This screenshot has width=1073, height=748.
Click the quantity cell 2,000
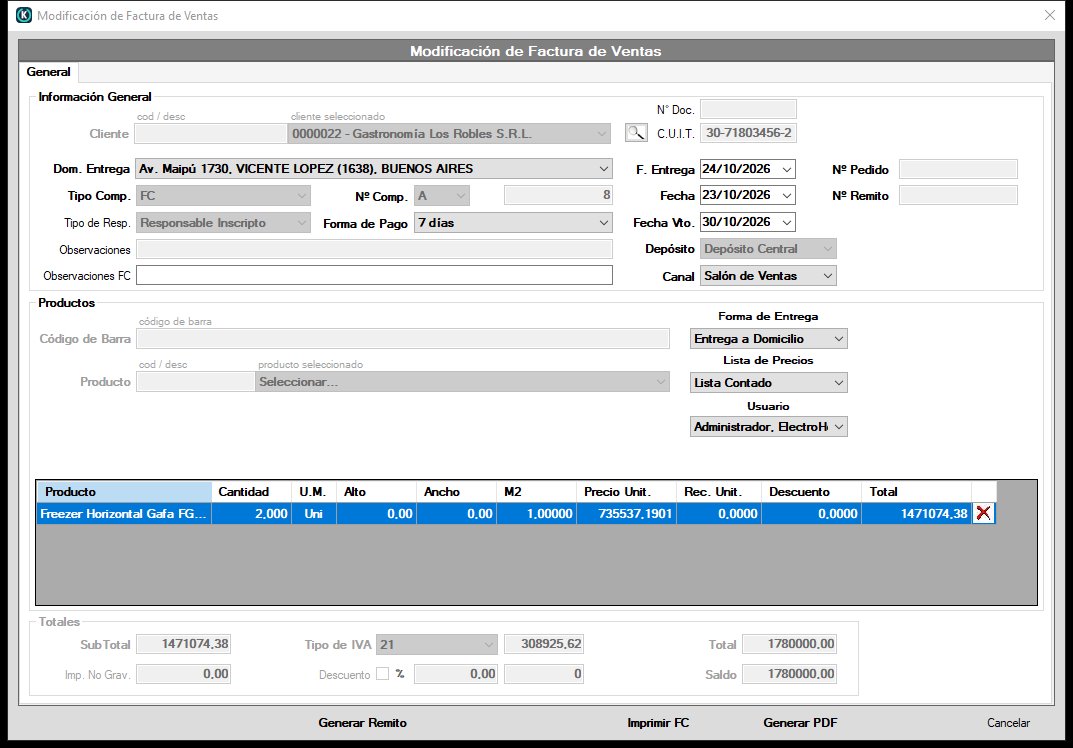coord(252,513)
